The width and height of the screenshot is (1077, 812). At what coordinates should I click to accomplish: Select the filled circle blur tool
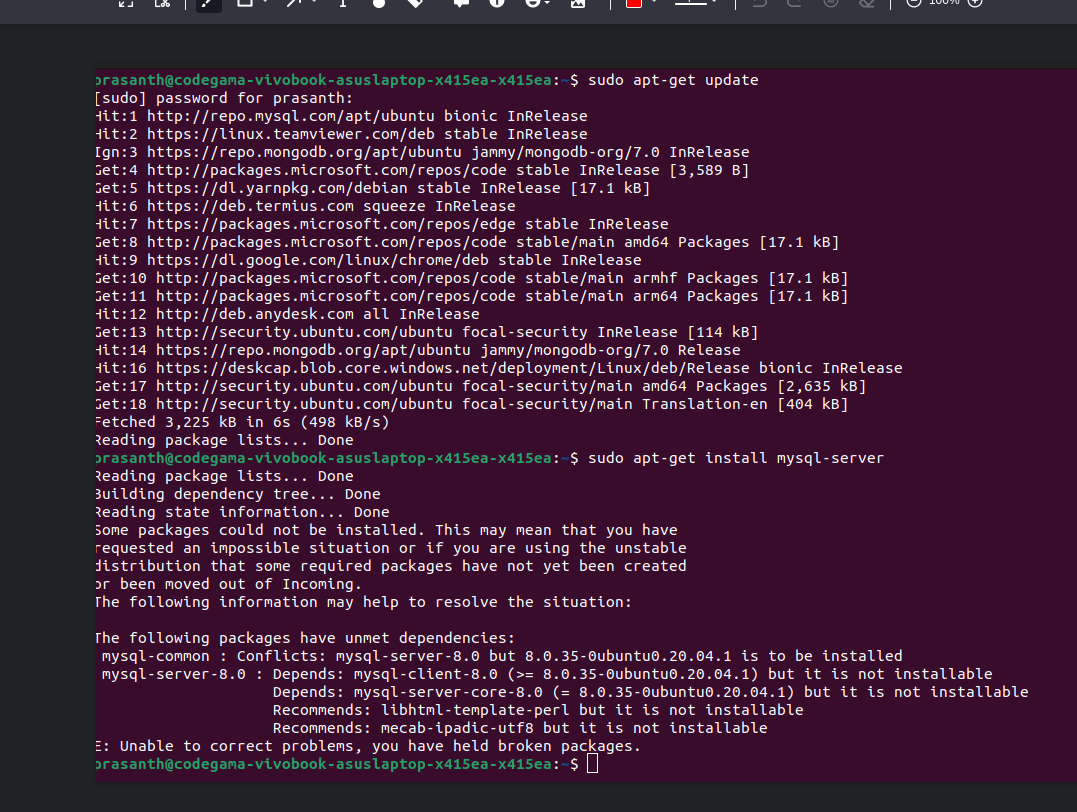(379, 4)
